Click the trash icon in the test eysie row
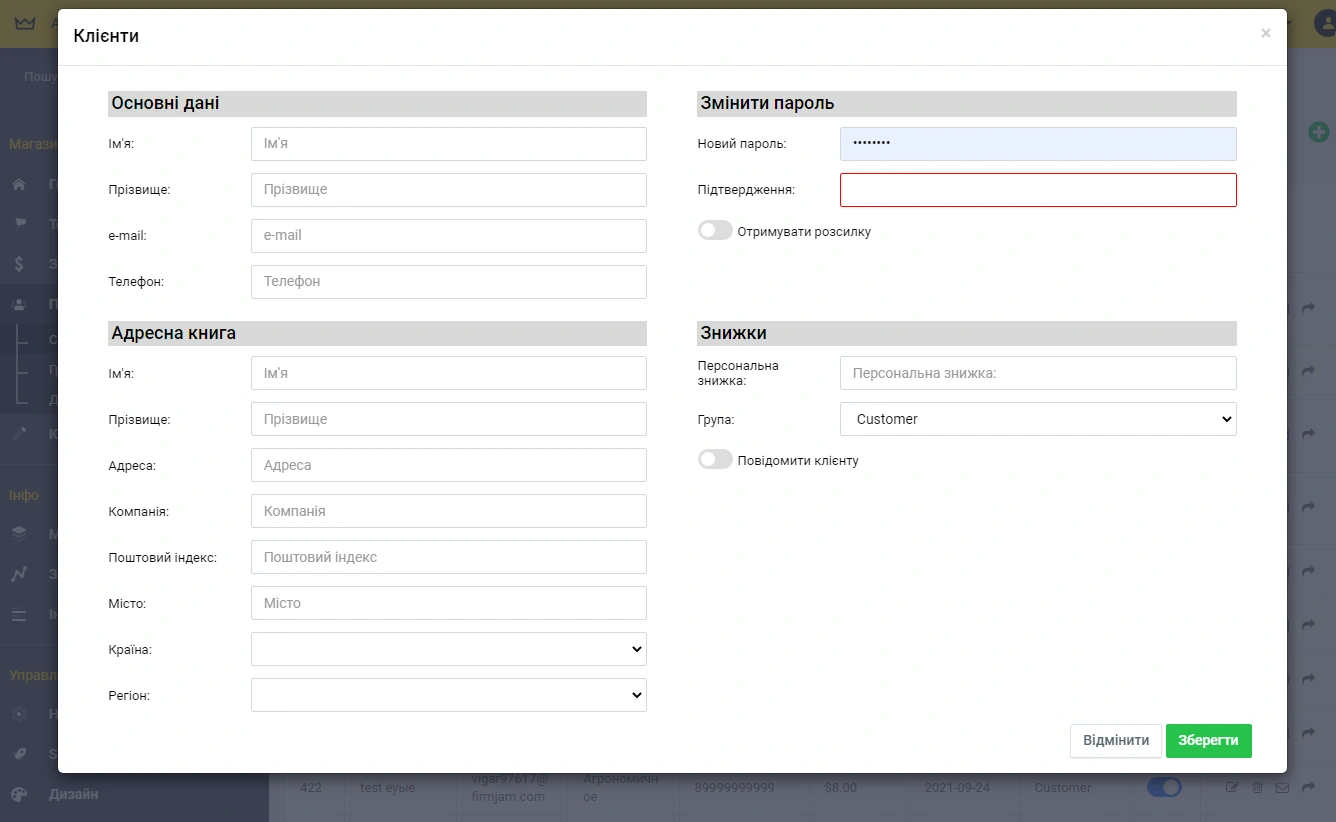Image resolution: width=1336 pixels, height=822 pixels. (1257, 788)
